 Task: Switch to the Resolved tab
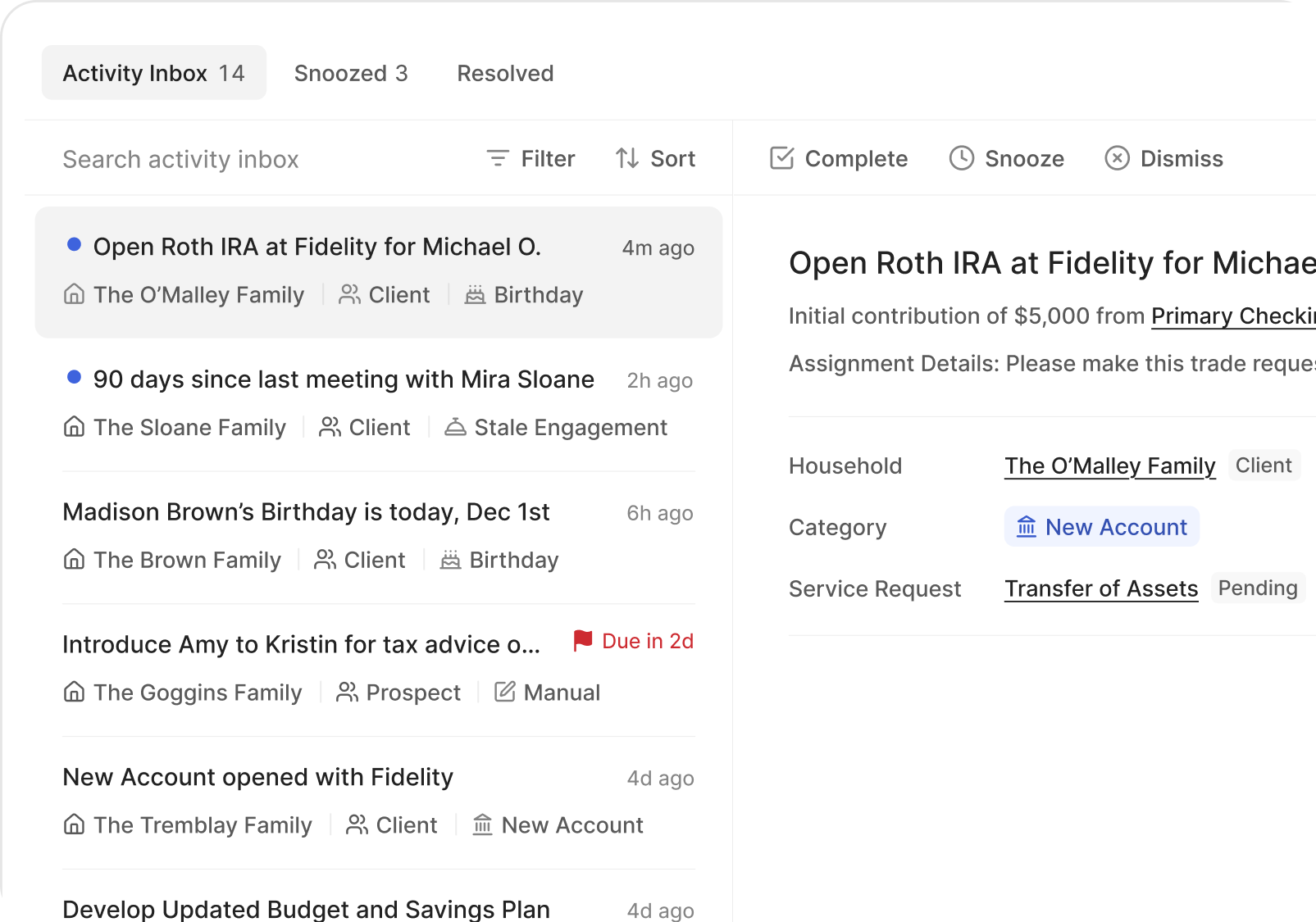coord(505,73)
